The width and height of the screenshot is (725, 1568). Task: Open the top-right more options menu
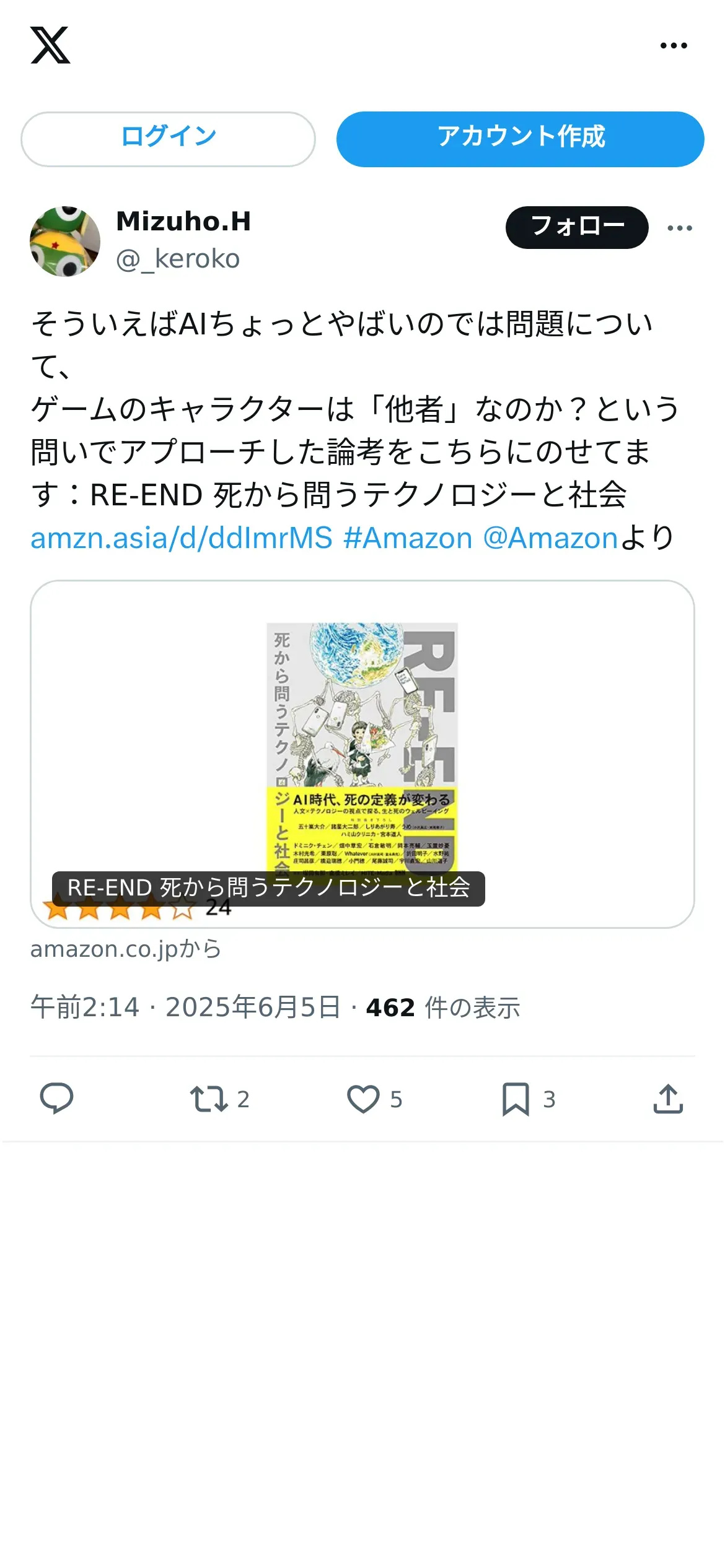tap(674, 45)
